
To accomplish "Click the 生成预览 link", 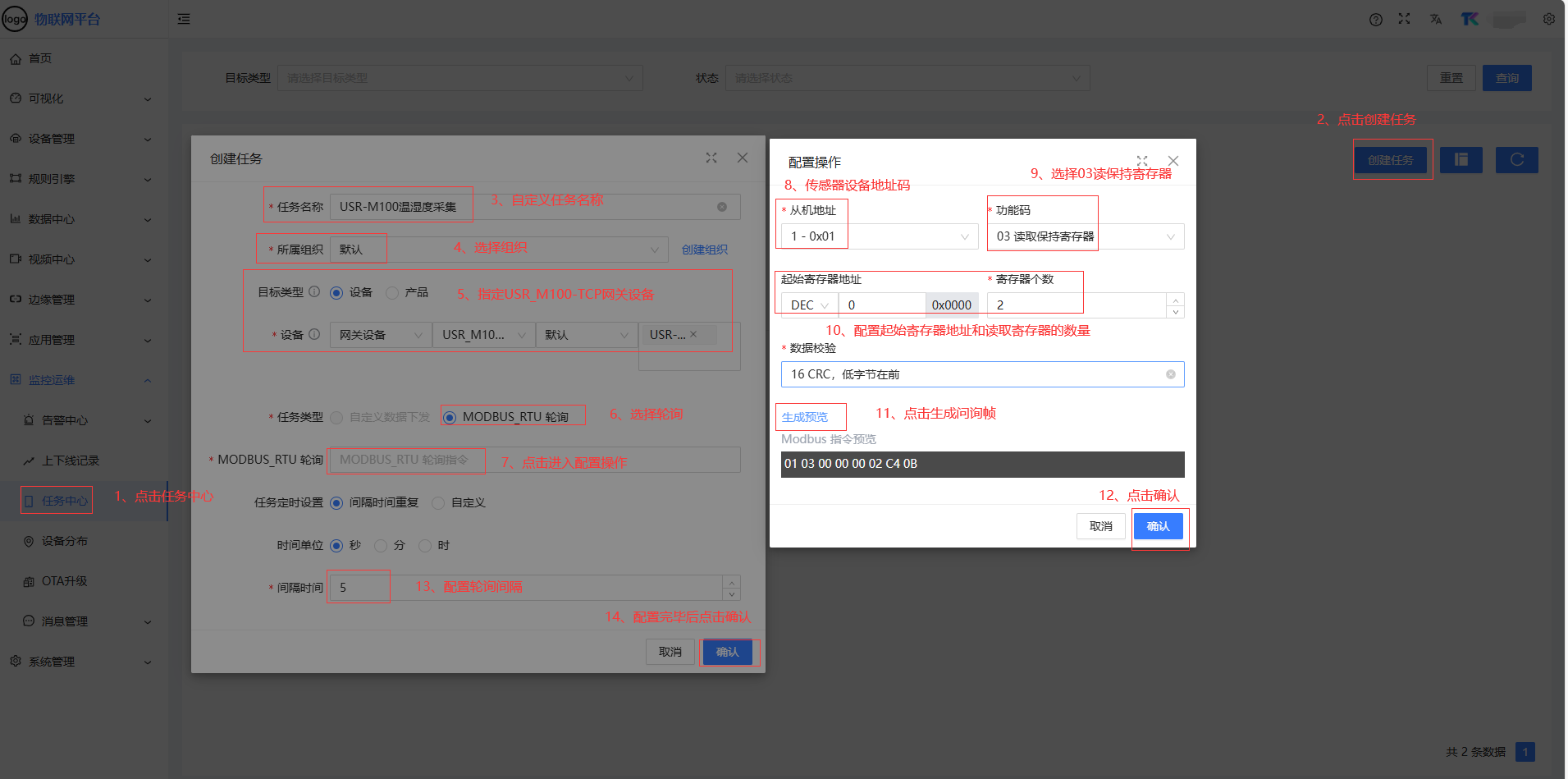I will point(805,417).
